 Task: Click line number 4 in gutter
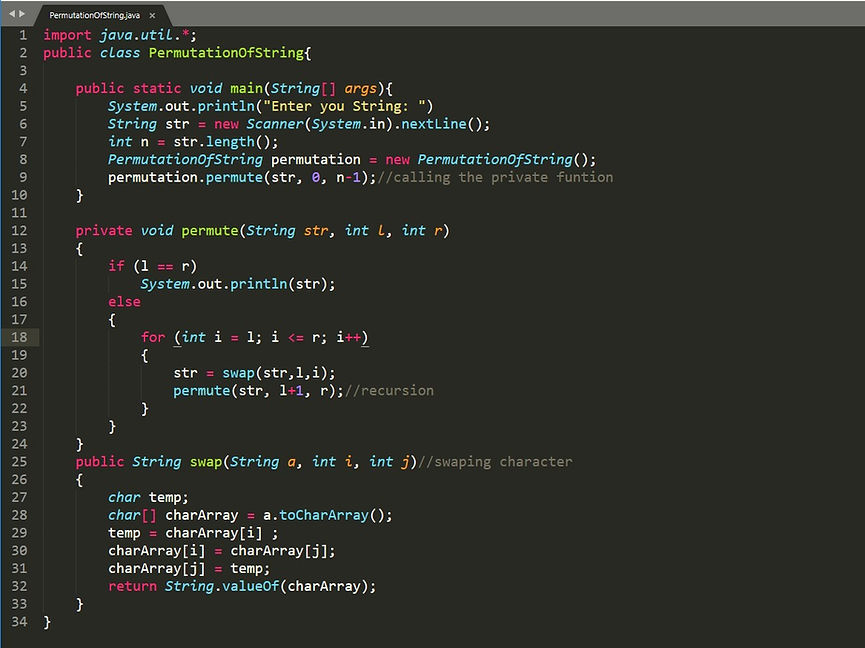click(23, 88)
